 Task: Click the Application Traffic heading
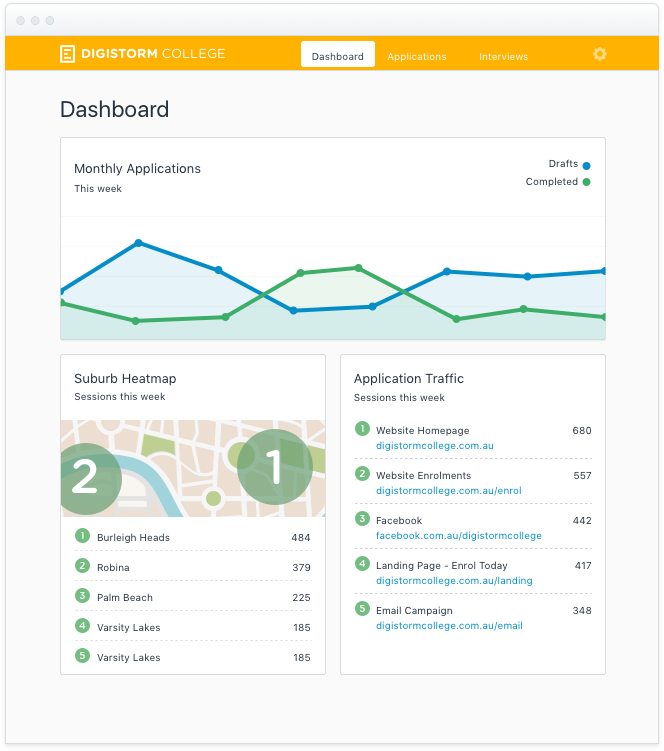point(409,379)
